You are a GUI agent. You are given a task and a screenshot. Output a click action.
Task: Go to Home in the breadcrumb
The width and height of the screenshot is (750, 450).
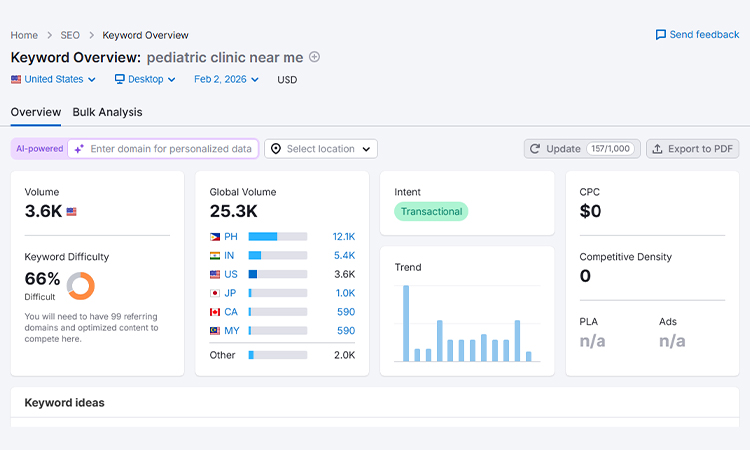24,35
